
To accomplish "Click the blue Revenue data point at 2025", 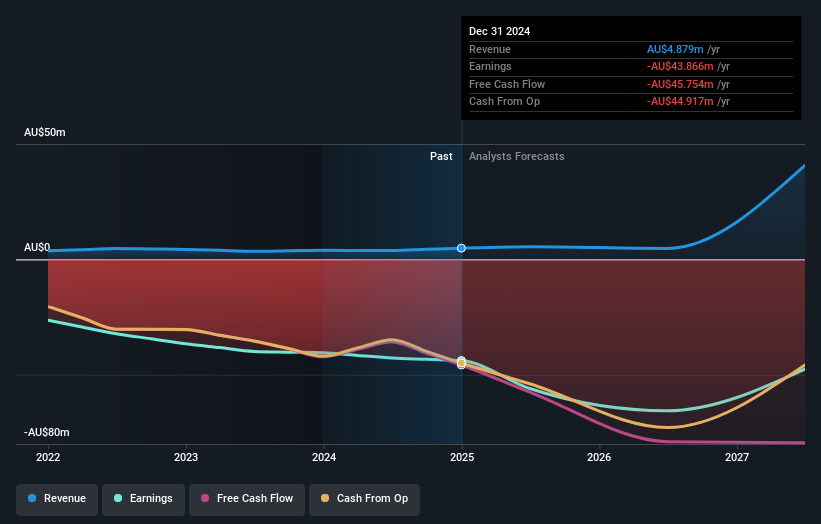I will point(461,248).
